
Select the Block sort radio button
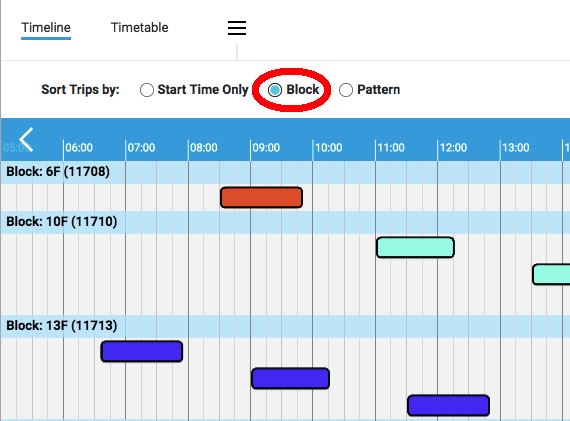[x=275, y=90]
